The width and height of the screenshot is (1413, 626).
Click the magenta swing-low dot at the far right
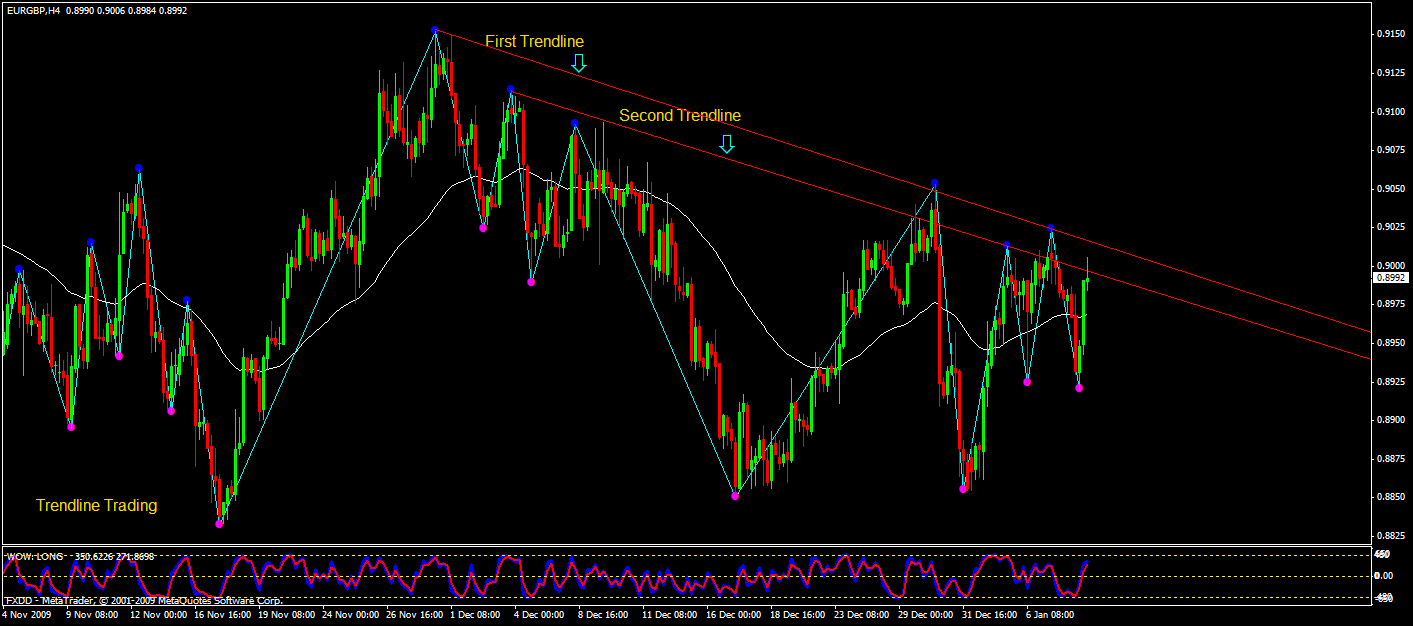pyautogui.click(x=1079, y=387)
